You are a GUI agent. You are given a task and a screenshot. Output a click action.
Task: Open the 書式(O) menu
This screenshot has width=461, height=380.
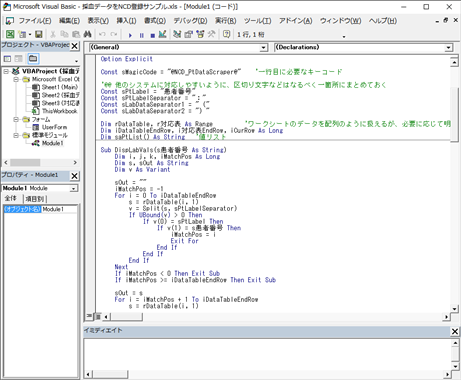click(155, 21)
